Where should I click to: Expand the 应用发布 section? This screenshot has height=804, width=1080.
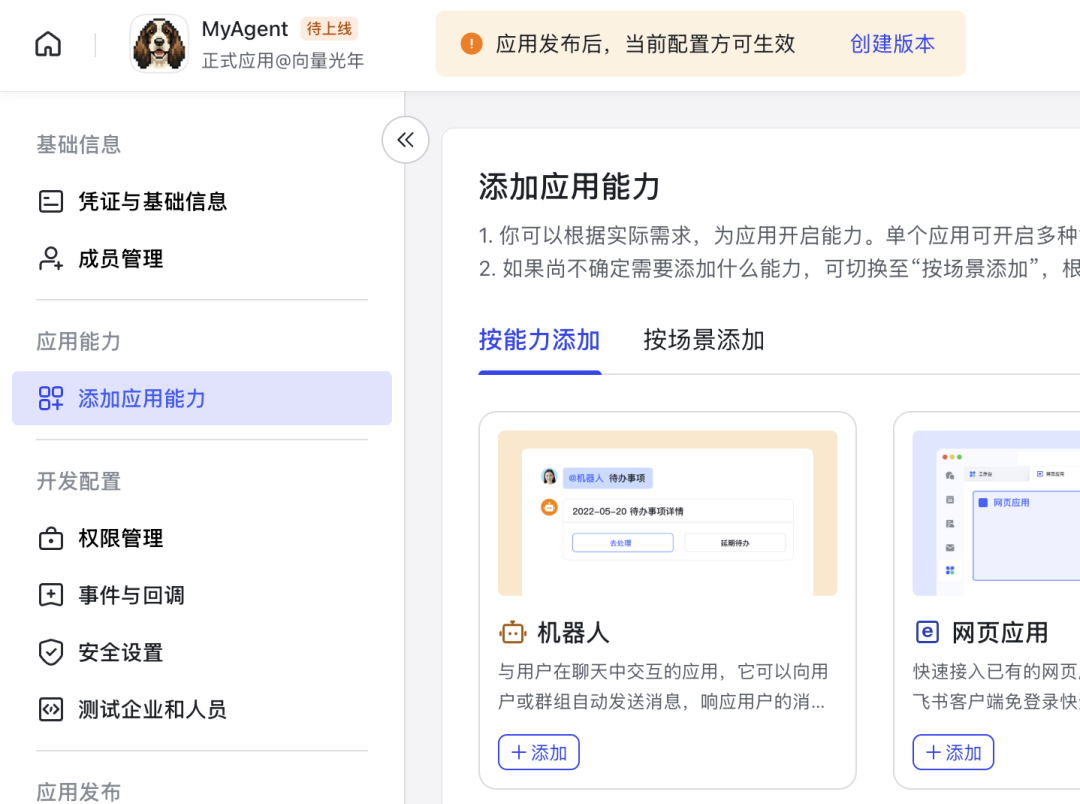click(x=79, y=791)
